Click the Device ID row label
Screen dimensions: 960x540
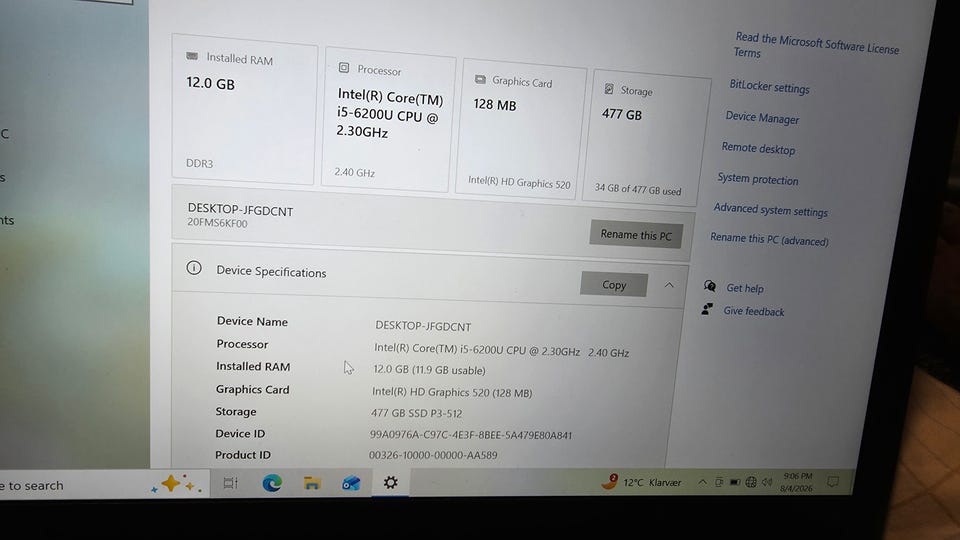(x=240, y=433)
